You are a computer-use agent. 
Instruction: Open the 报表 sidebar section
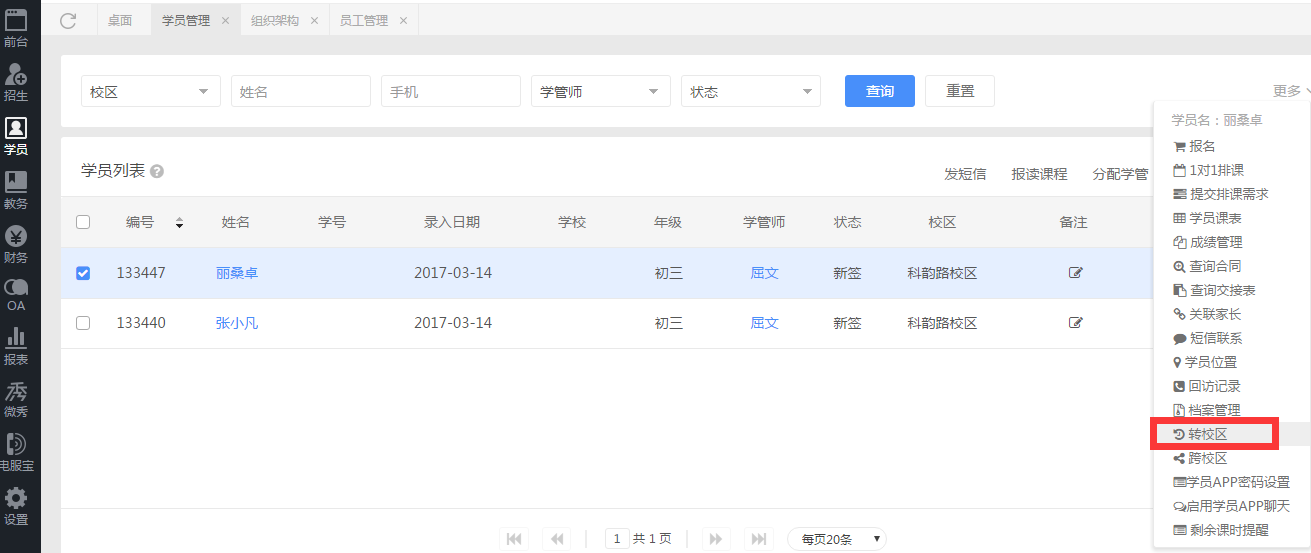(16, 346)
